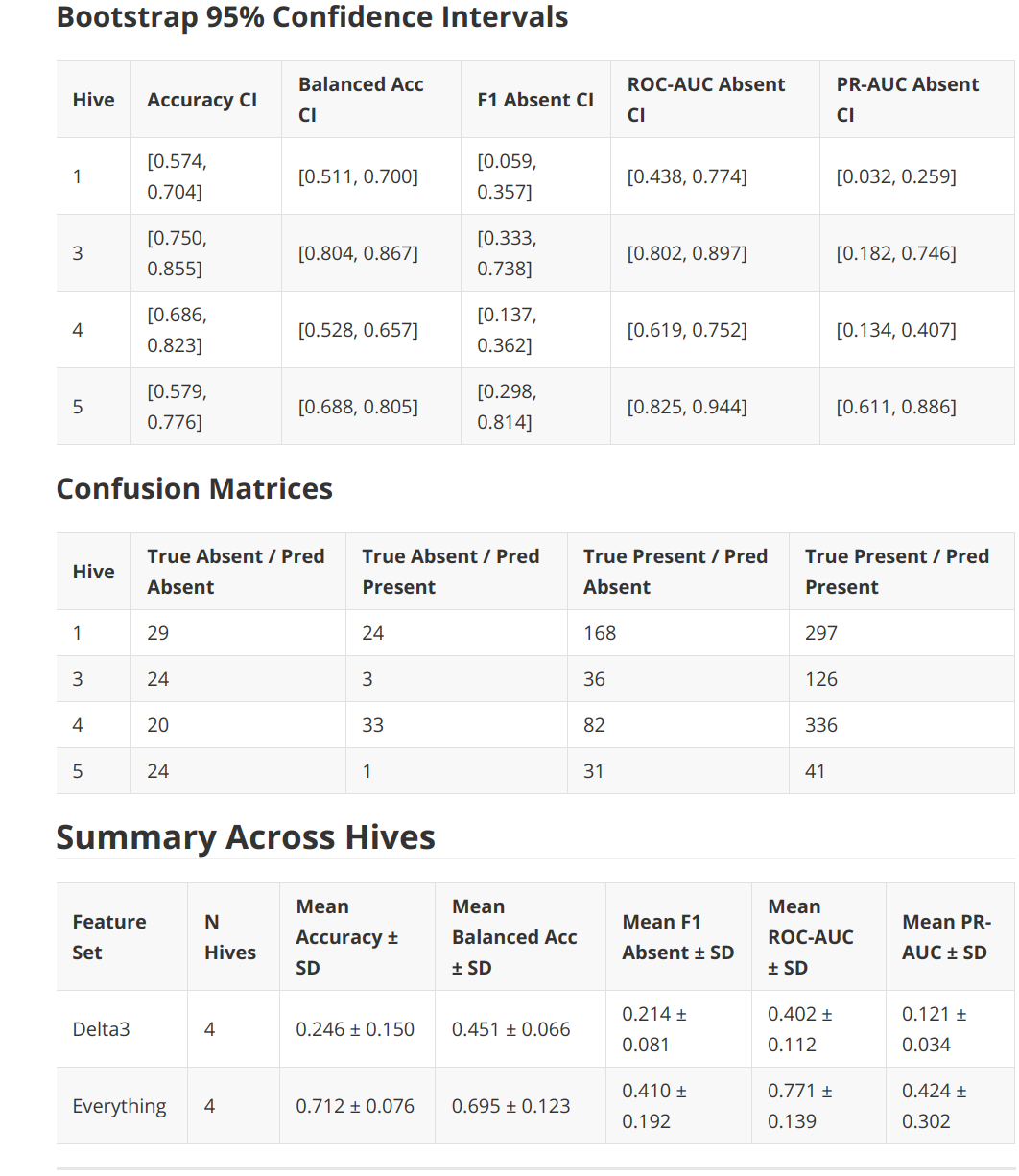This screenshot has width=1019, height=1176.
Task: Click the confusion matrix cell showing 168
Action: pyautogui.click(x=600, y=633)
